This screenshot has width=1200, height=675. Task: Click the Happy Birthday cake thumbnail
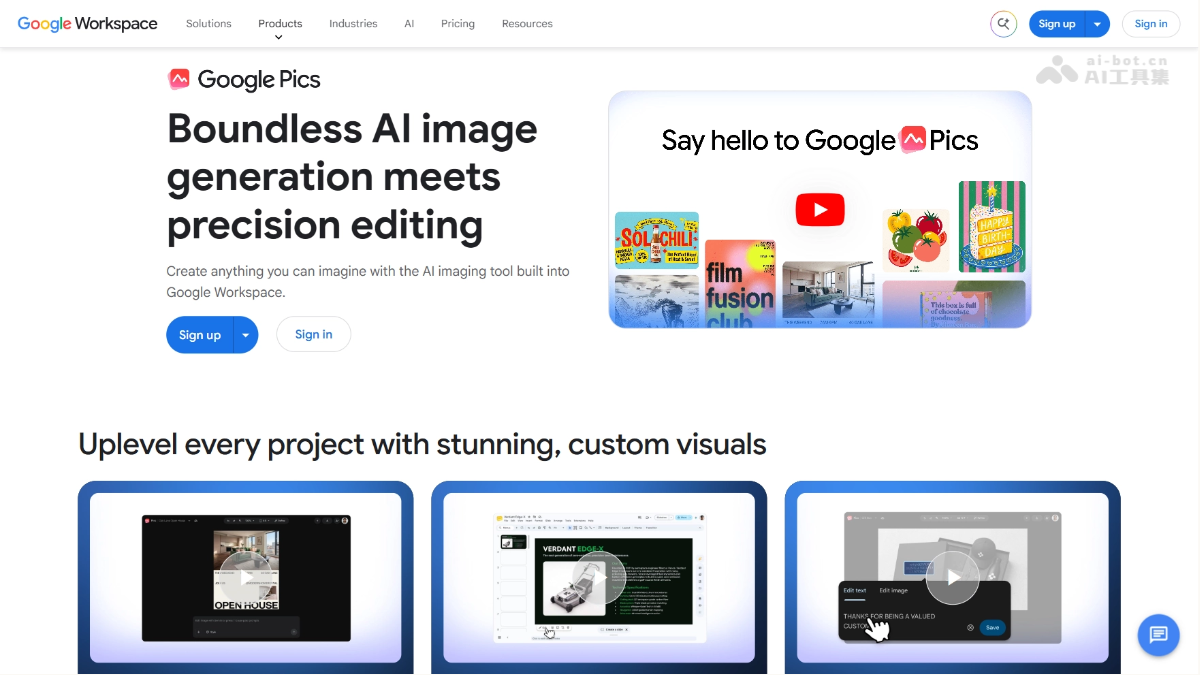(992, 227)
